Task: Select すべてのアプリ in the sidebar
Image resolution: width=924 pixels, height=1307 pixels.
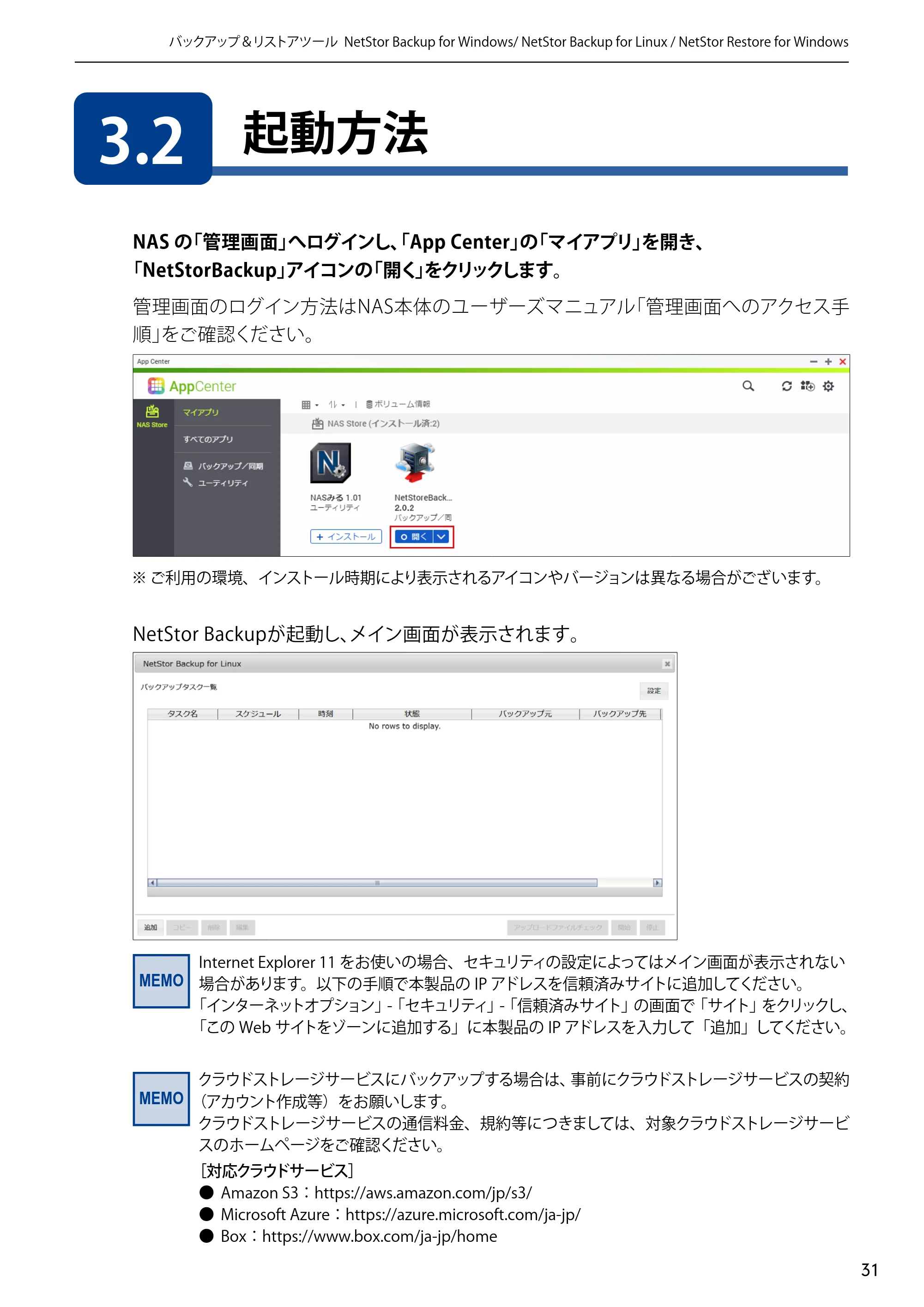Action: coord(208,439)
